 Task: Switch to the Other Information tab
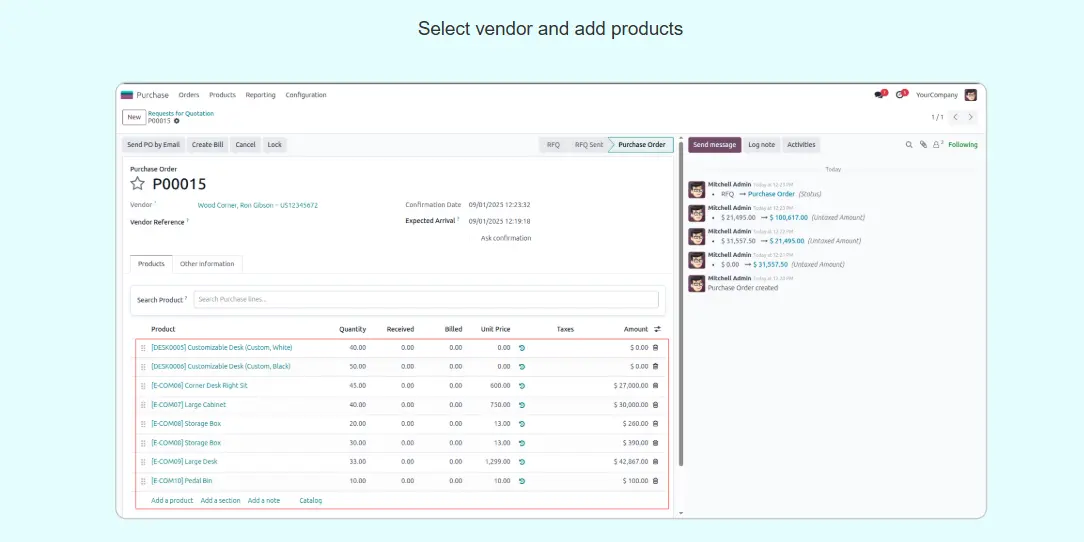point(207,264)
